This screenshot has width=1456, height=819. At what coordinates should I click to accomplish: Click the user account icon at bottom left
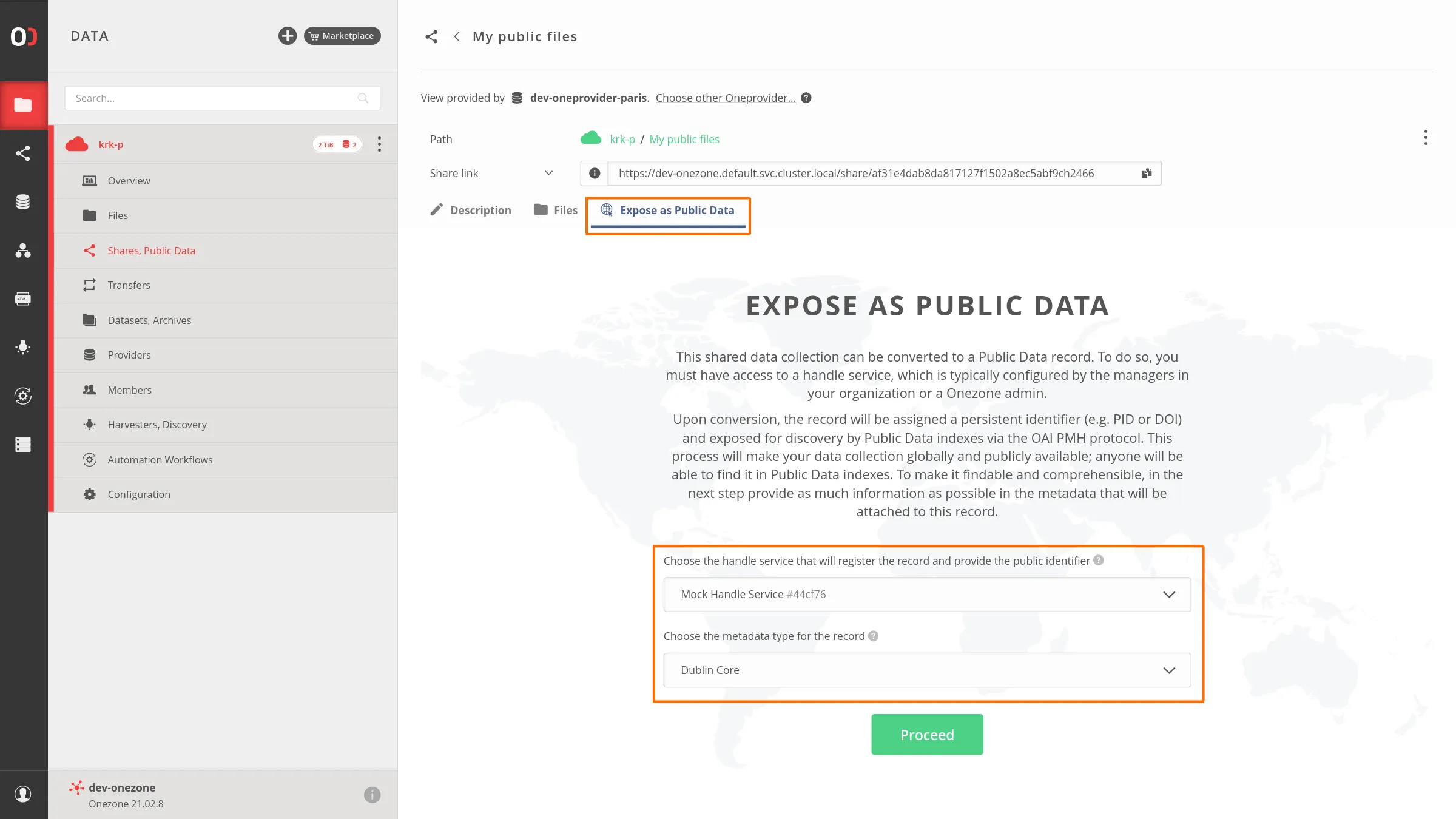click(x=23, y=794)
